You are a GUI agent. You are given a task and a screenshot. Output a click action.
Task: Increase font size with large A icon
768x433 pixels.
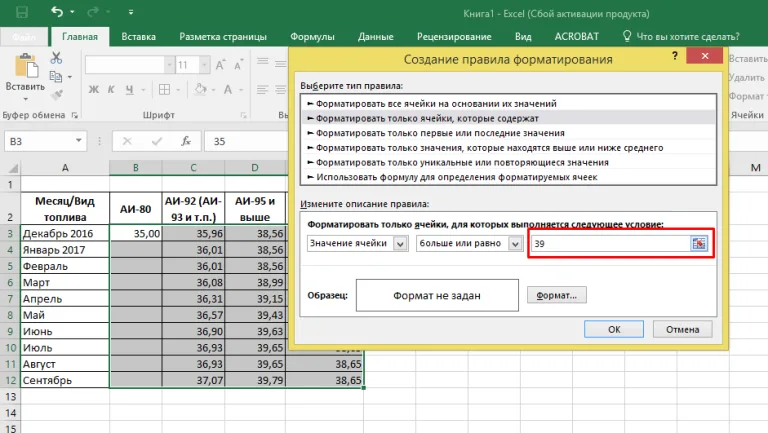[x=220, y=65]
